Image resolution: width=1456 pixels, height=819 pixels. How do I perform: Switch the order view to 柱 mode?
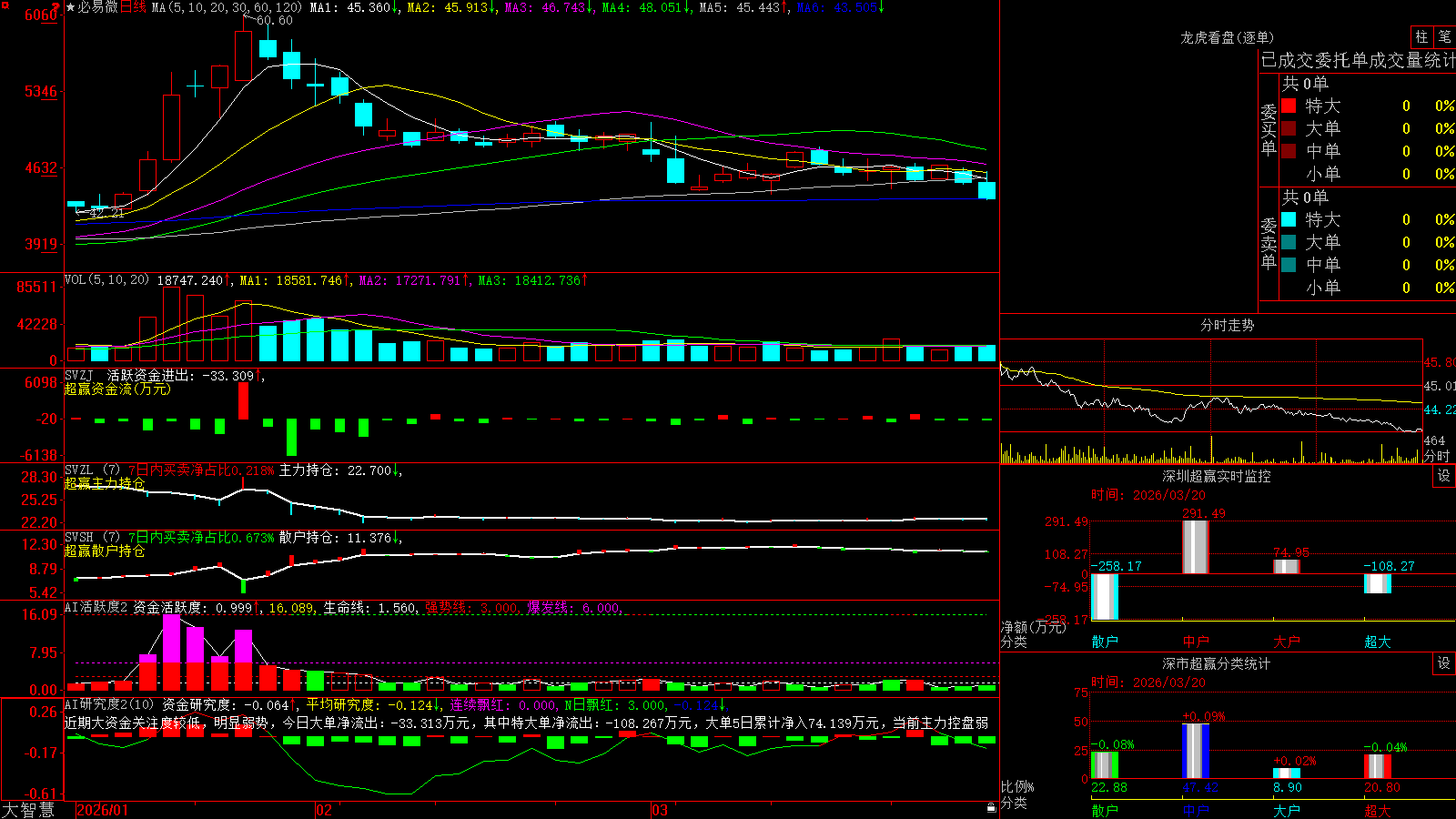pos(1421,37)
